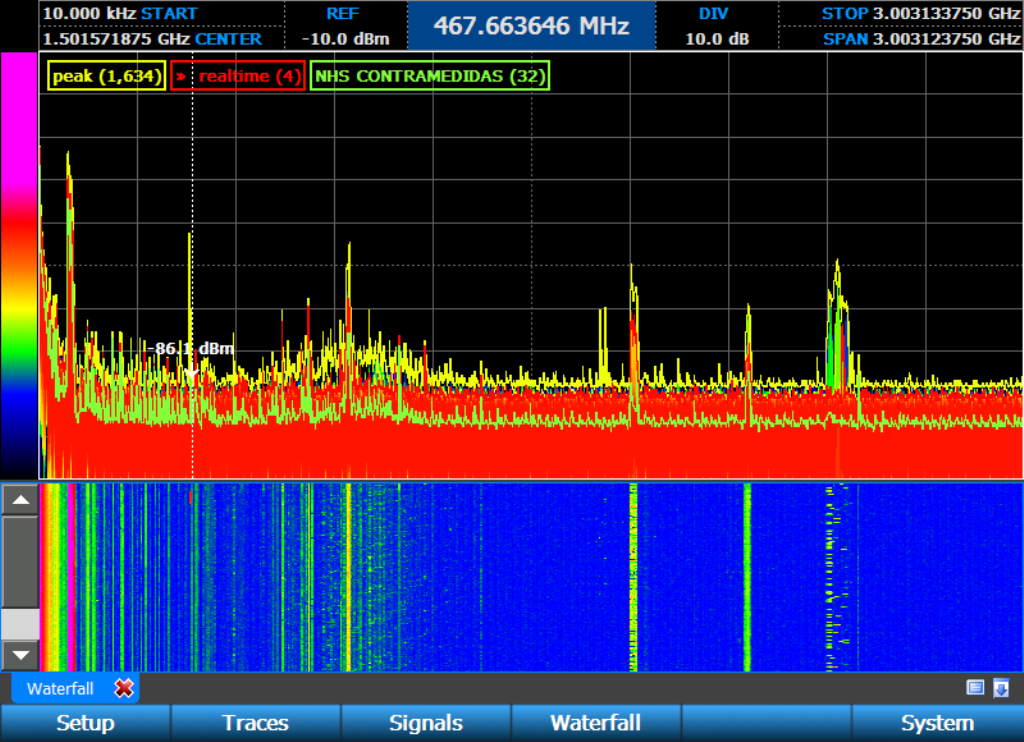Click the blue waterfall spectrogram display

pyautogui.click(x=531, y=577)
